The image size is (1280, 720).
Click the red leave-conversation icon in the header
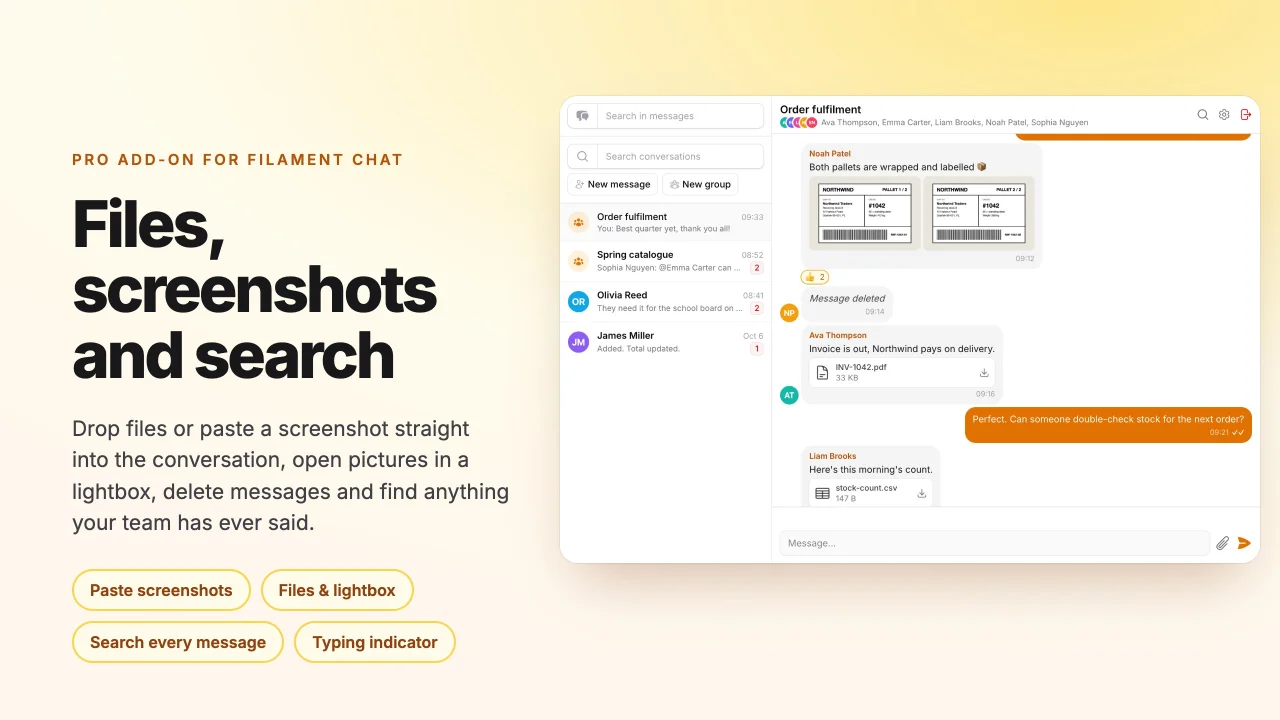point(1246,115)
